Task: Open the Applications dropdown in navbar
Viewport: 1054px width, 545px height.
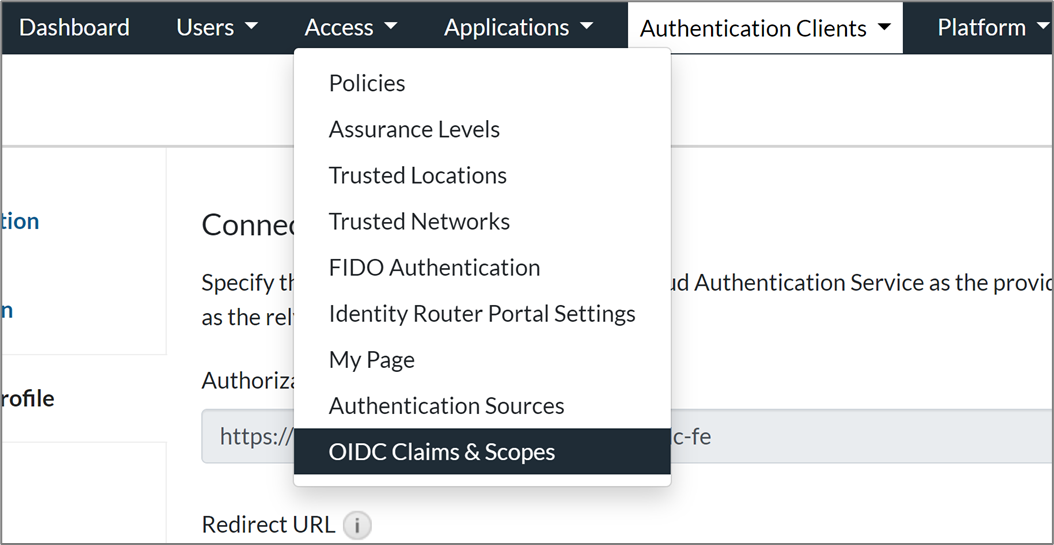Action: tap(518, 28)
